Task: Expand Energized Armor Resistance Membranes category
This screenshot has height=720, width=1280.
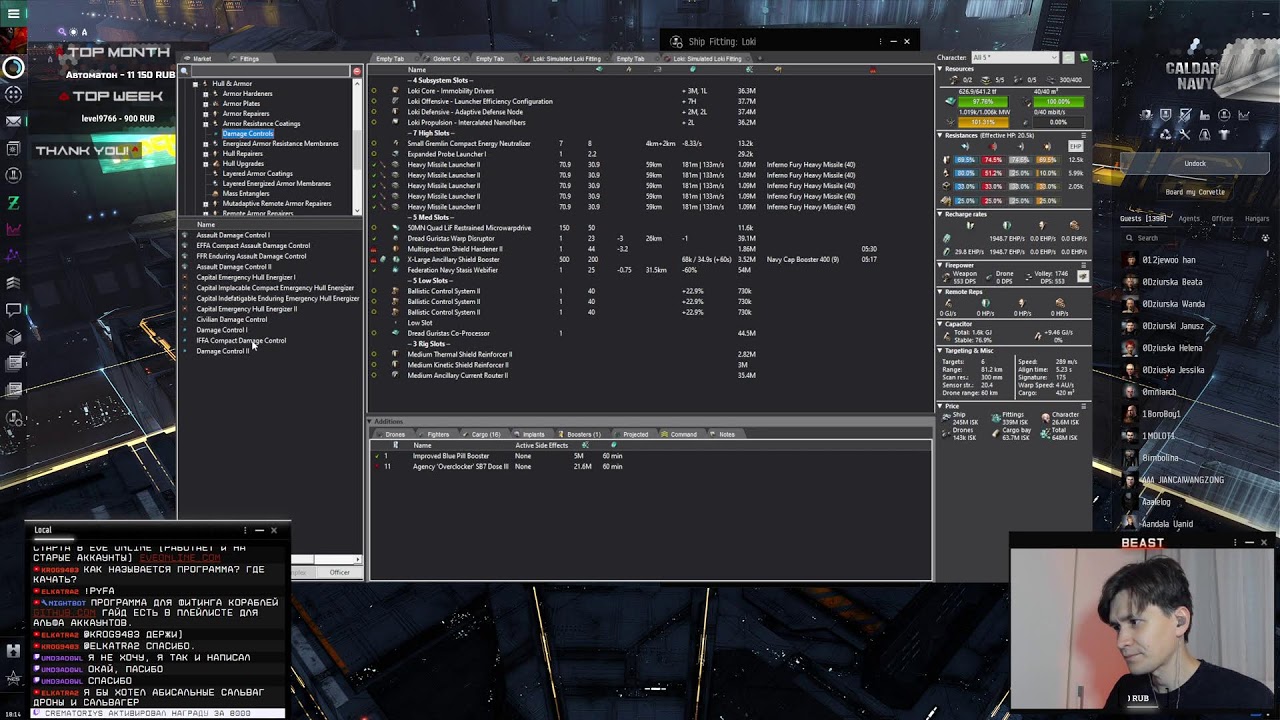Action: [x=206, y=144]
